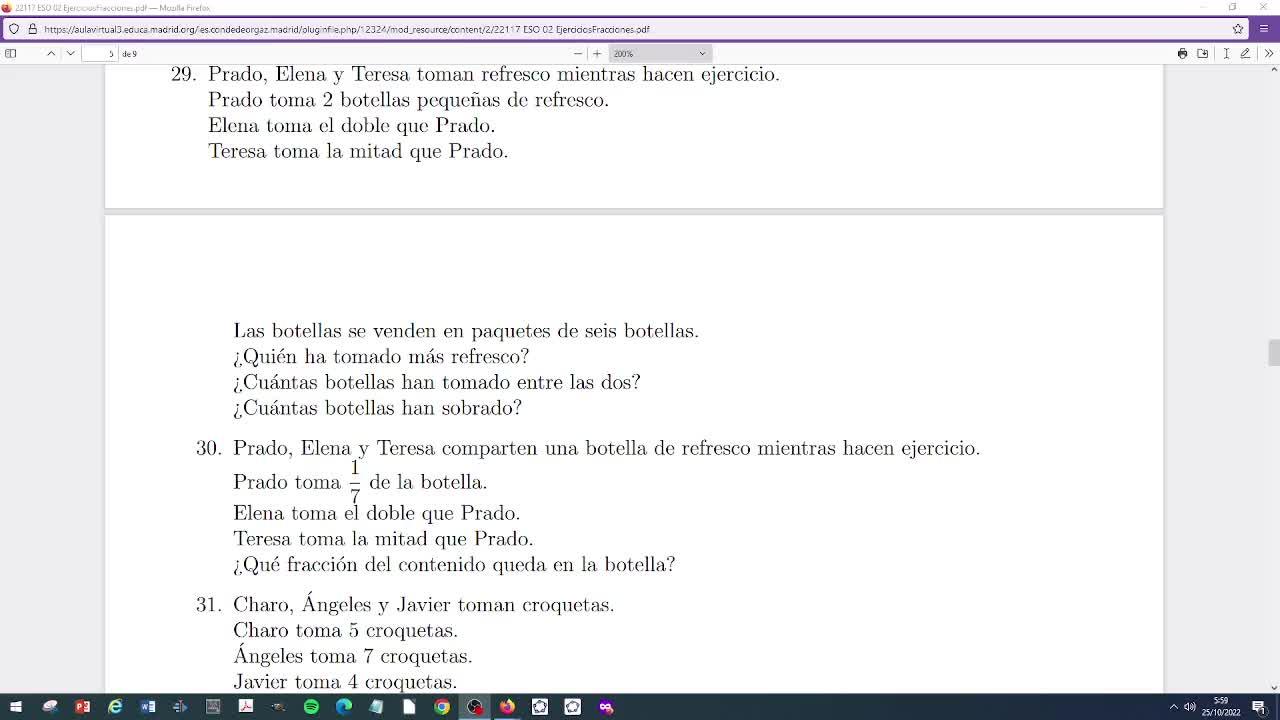1280x720 pixels.
Task: Open Google Chrome from the taskbar
Action: pos(442,707)
